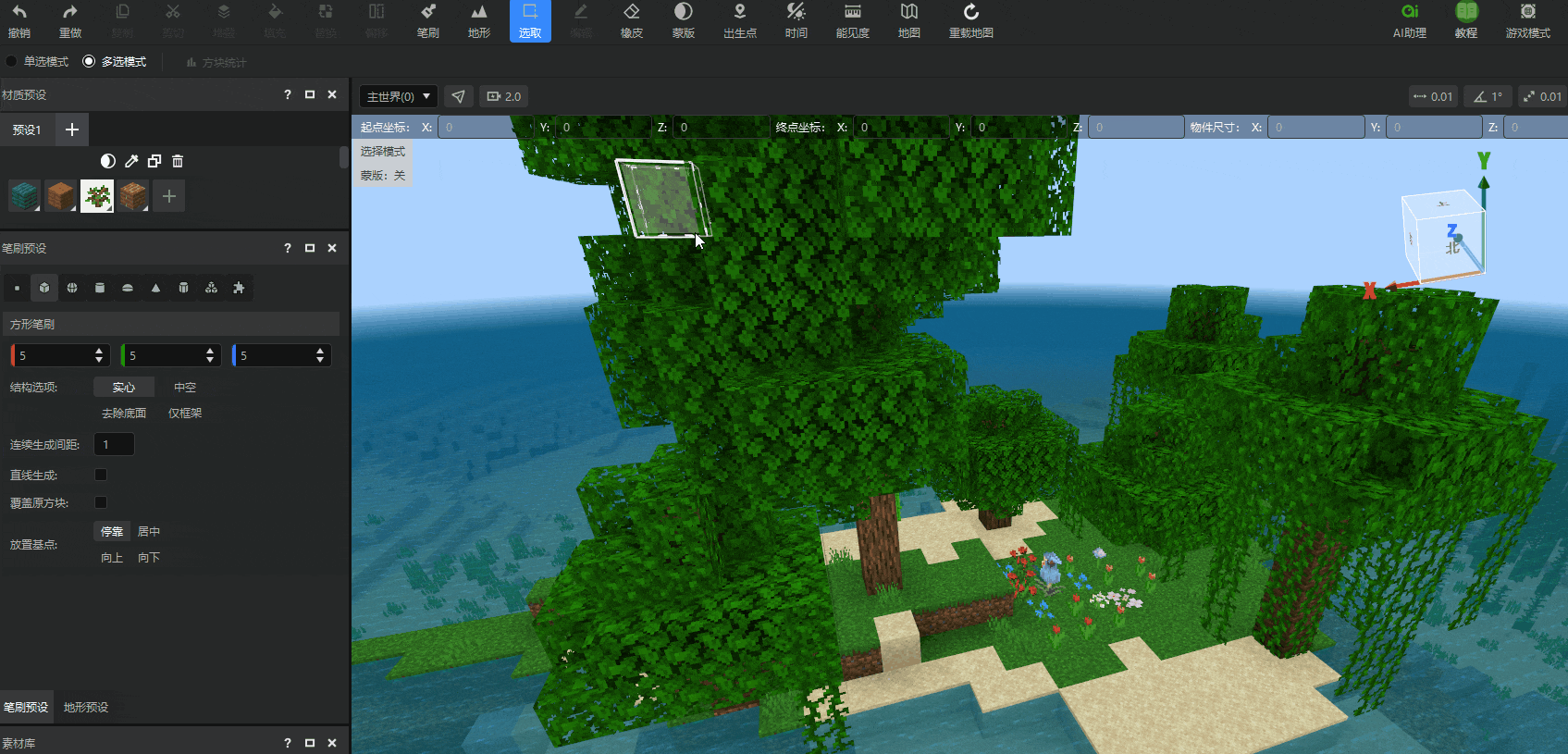
Task: Activate the 选取 selection tool
Action: (x=530, y=20)
